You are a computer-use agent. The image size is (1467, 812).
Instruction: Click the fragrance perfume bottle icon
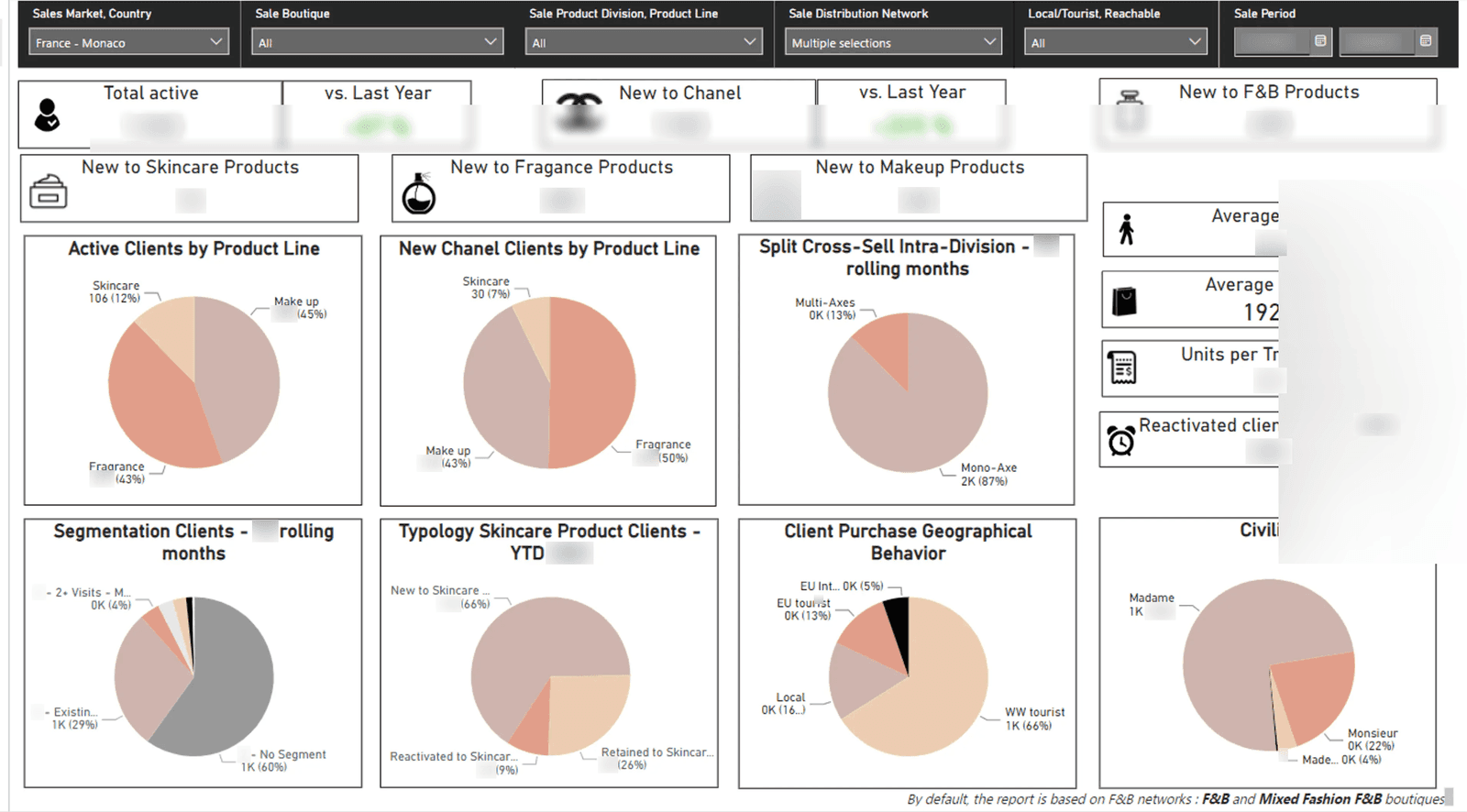419,193
